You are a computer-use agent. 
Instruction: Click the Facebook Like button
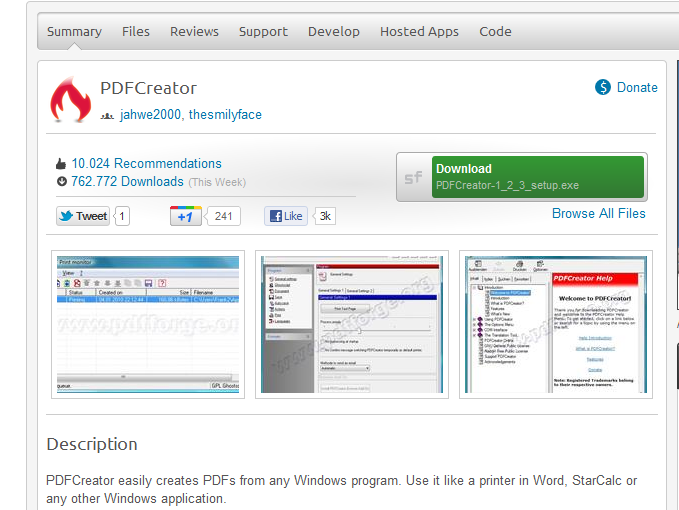point(286,216)
